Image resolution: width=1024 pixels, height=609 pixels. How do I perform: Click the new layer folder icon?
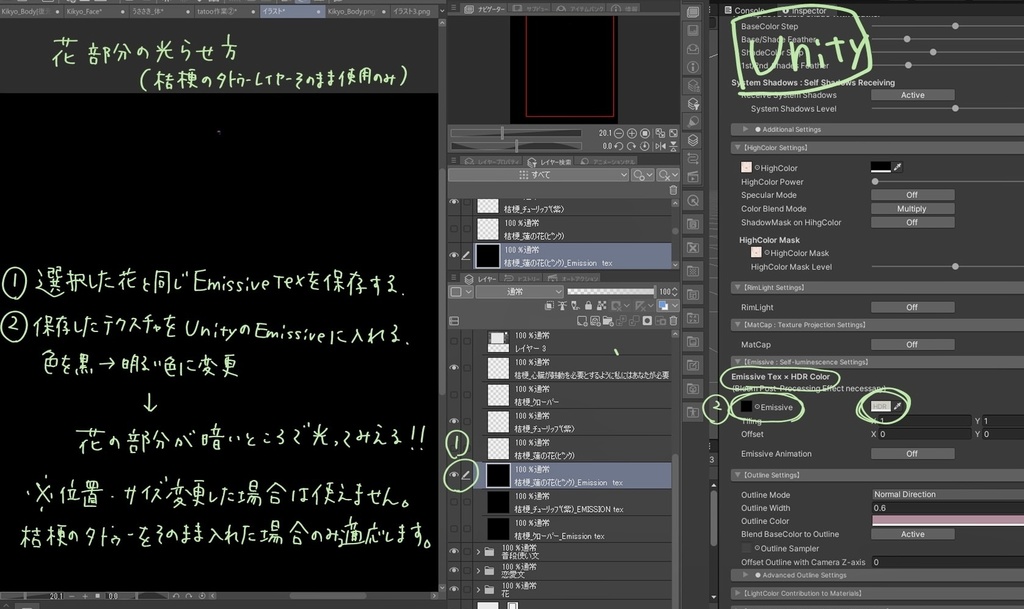(x=608, y=320)
